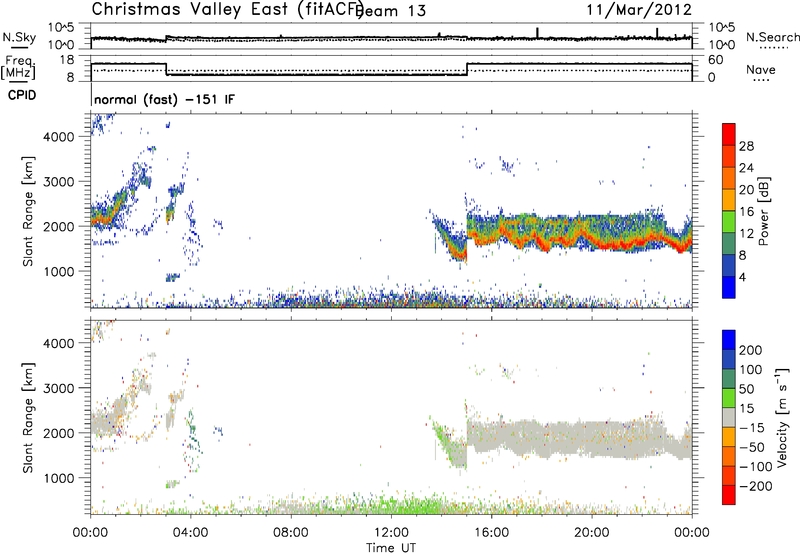Click the red power backscatter band near 20:00
This screenshot has height=554, width=800.
pos(592,240)
